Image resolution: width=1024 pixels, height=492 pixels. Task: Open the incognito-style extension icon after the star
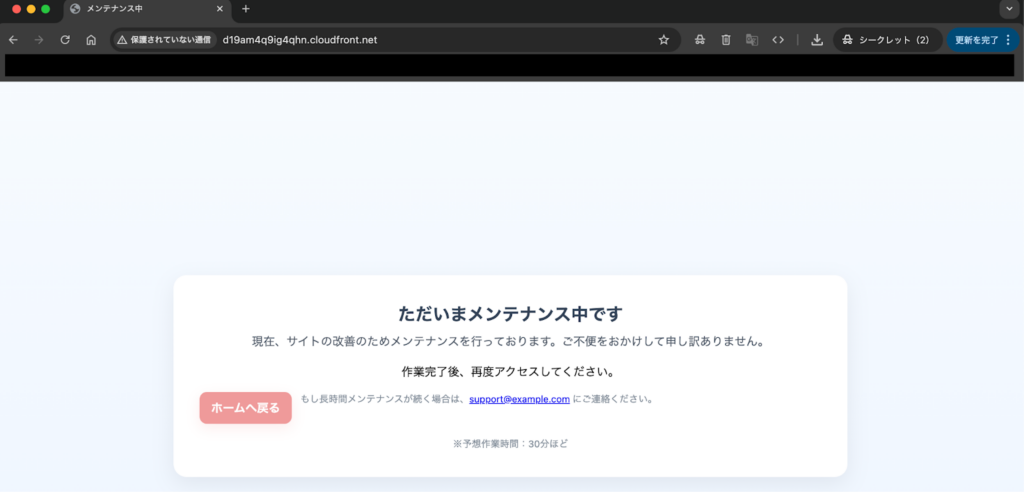pyautogui.click(x=699, y=40)
